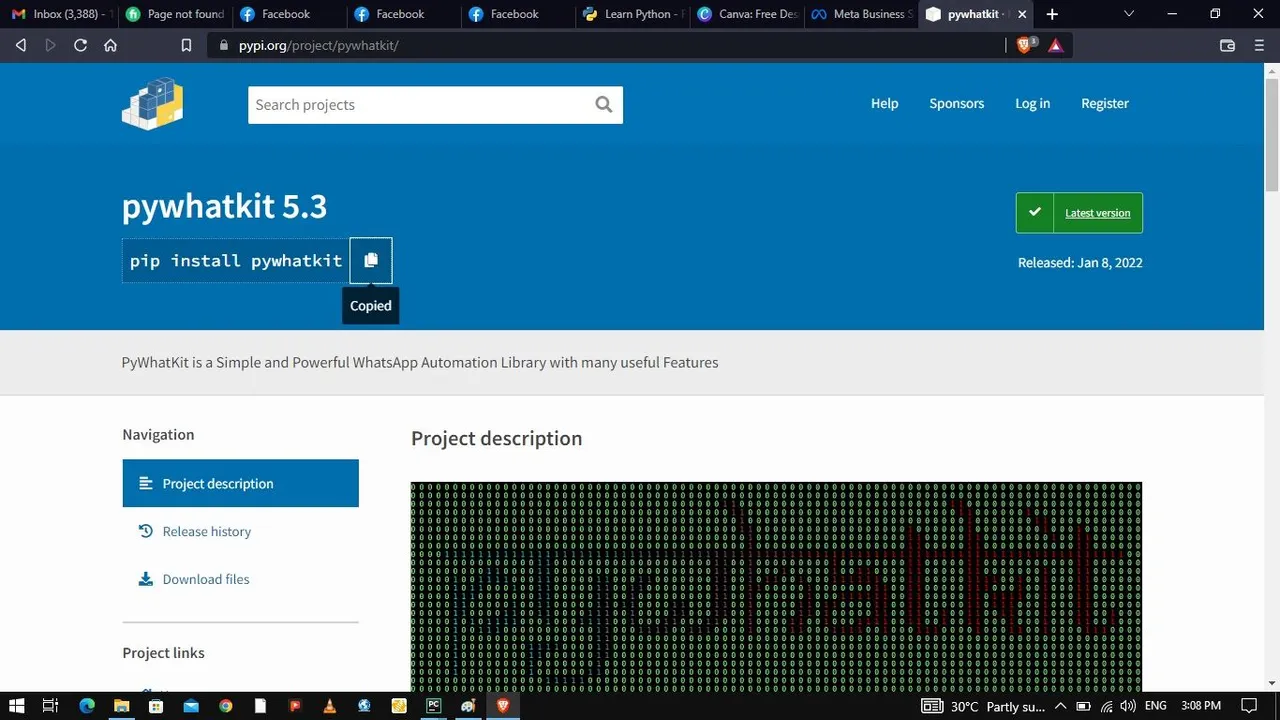
Task: Open the browser hamburger menu
Action: pos(1259,45)
